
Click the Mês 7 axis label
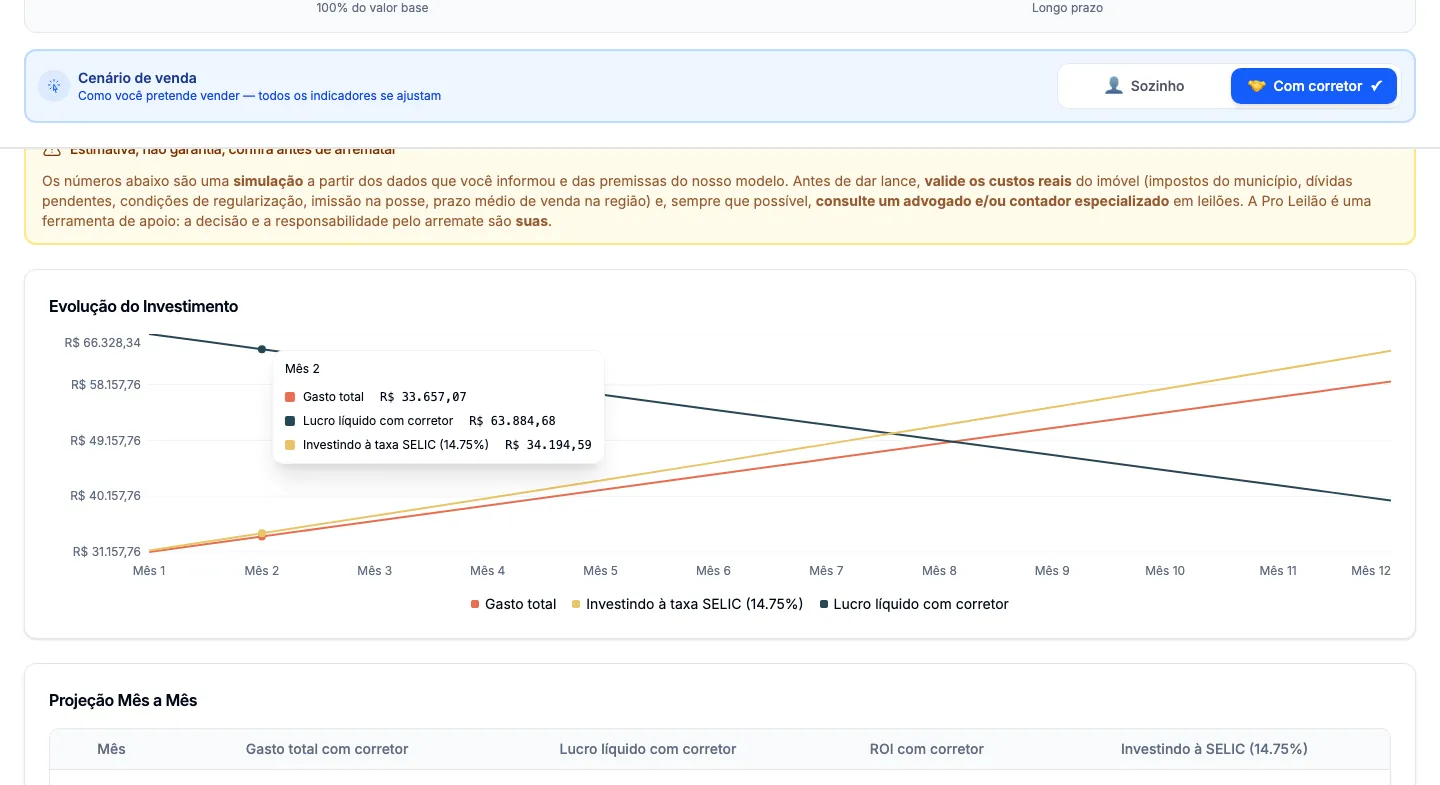[827, 571]
